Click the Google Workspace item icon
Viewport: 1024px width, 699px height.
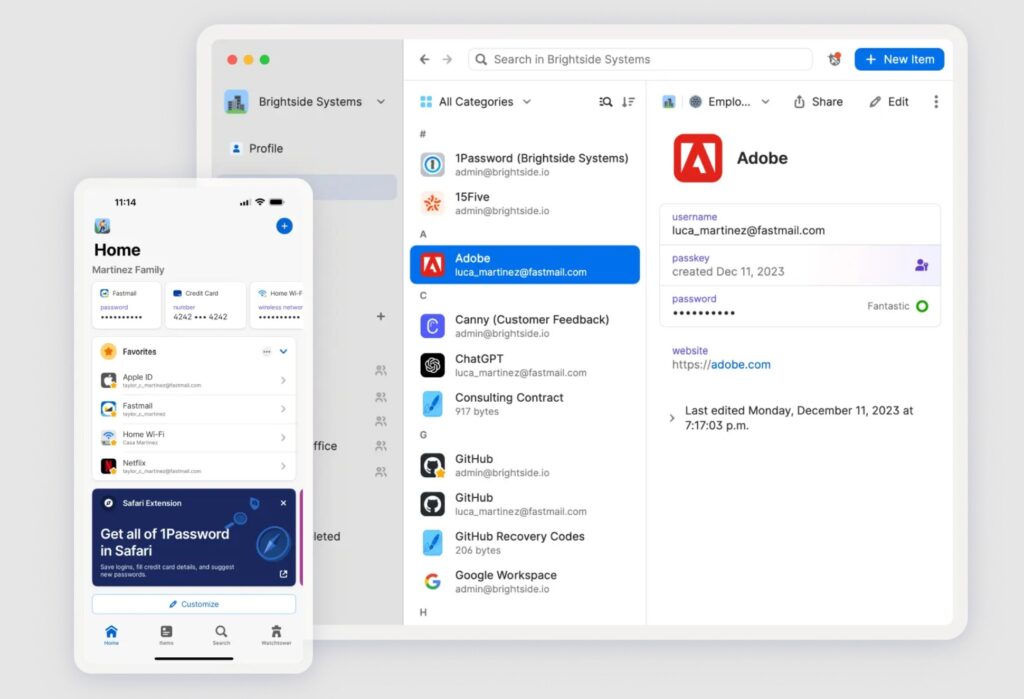(x=432, y=581)
